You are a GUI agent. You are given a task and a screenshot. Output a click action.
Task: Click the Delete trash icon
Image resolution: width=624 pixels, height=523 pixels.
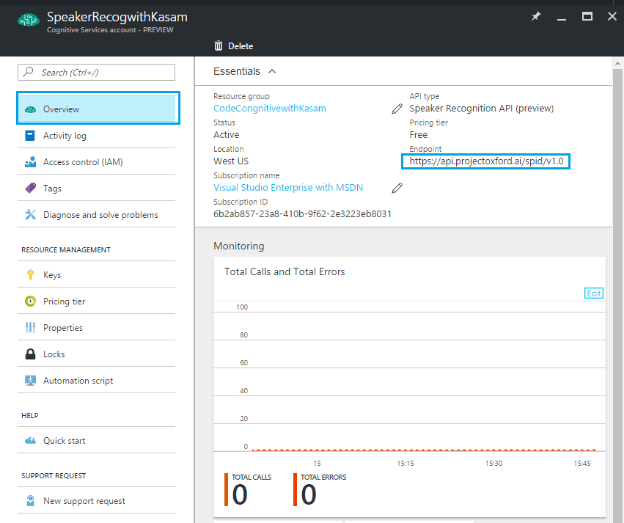218,46
